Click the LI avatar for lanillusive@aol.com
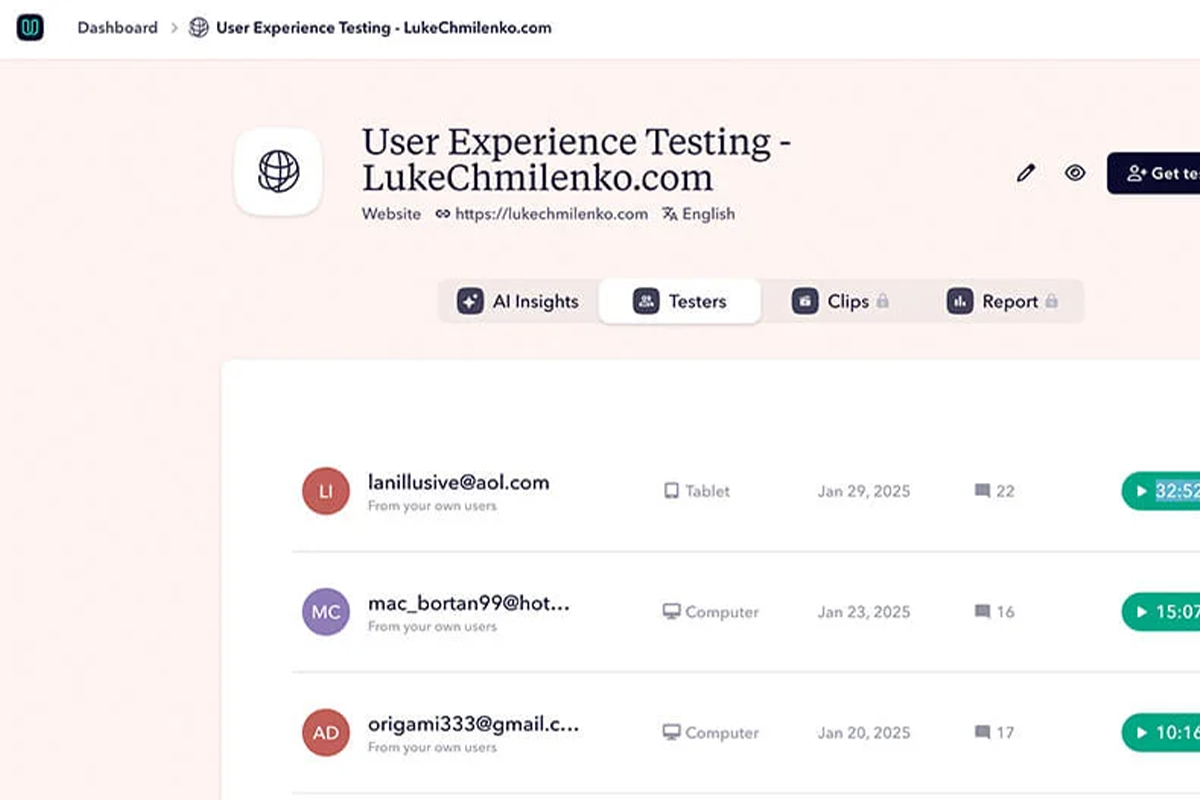This screenshot has height=800, width=1200. (326, 491)
